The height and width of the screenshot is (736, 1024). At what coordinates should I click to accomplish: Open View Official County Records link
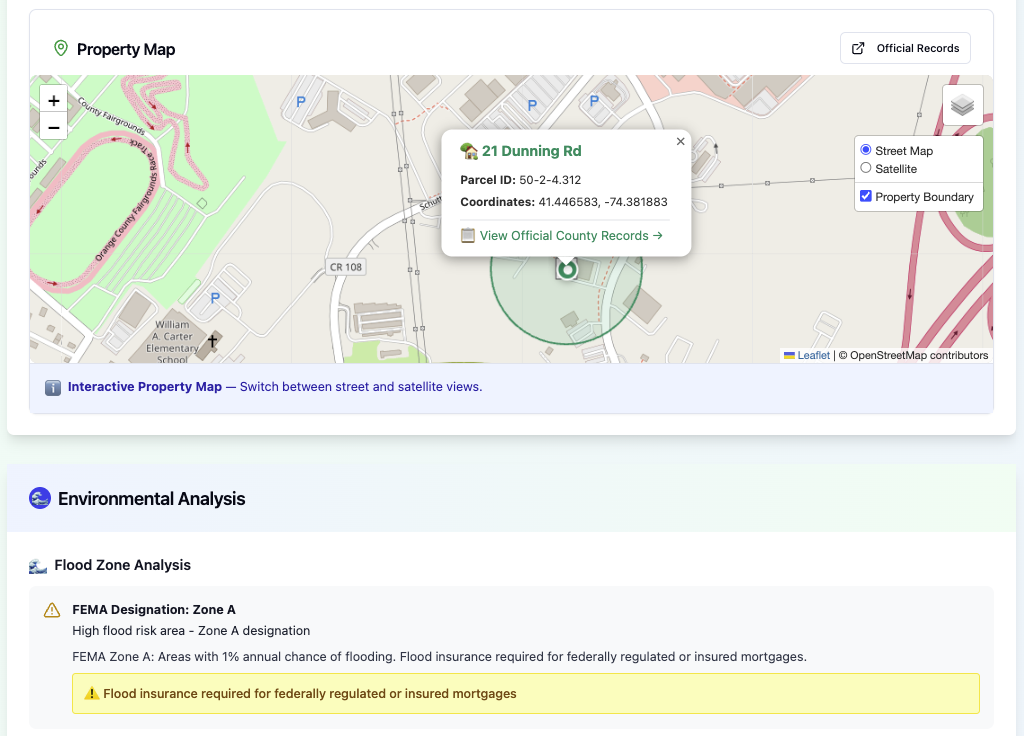click(562, 236)
